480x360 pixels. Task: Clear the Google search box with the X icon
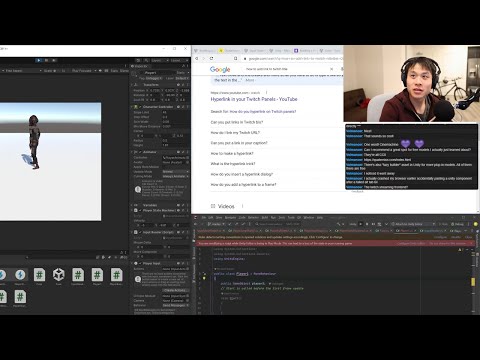click(x=331, y=69)
